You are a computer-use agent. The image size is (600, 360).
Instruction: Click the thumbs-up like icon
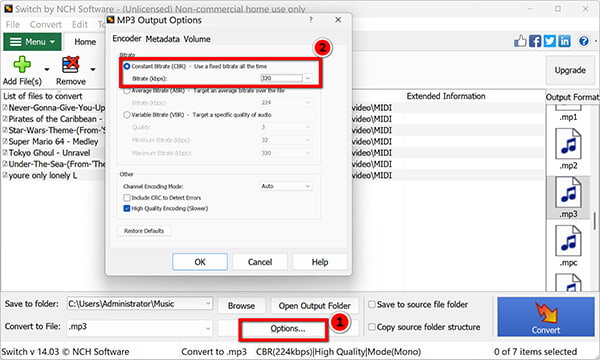click(520, 41)
